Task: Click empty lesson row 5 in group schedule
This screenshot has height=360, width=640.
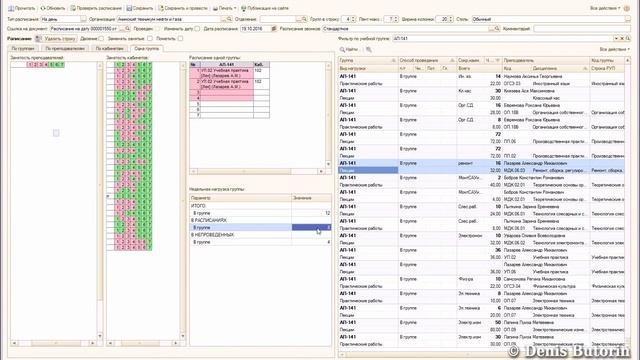Action: [229, 104]
